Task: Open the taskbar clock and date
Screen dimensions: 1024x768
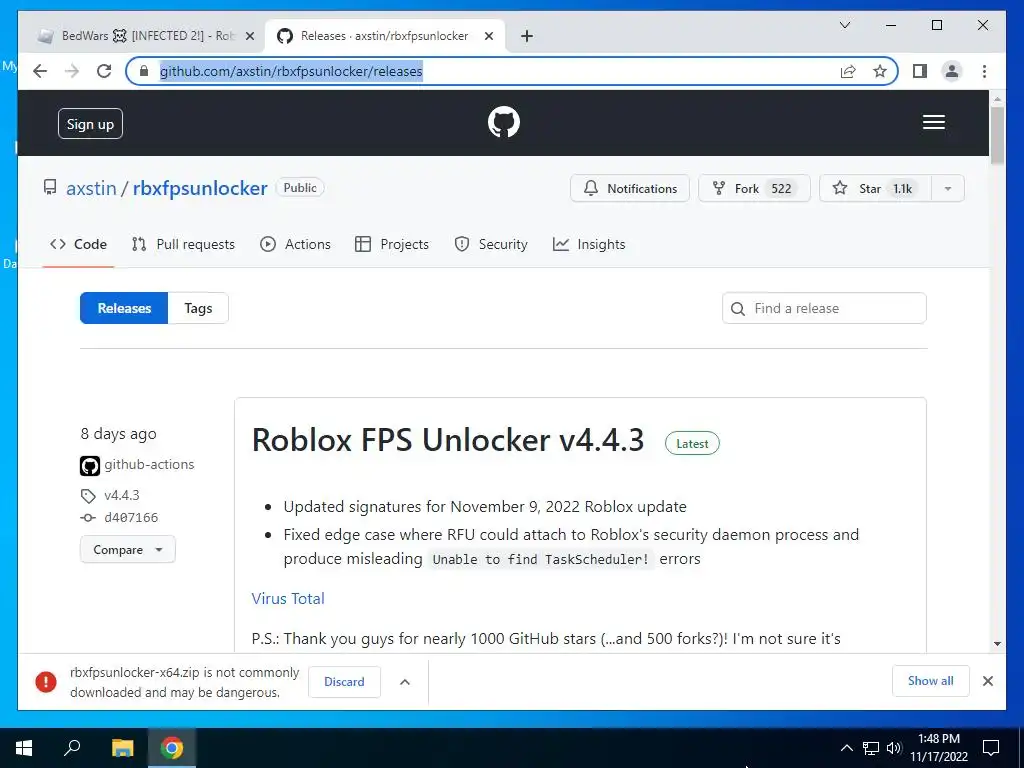Action: click(x=939, y=748)
